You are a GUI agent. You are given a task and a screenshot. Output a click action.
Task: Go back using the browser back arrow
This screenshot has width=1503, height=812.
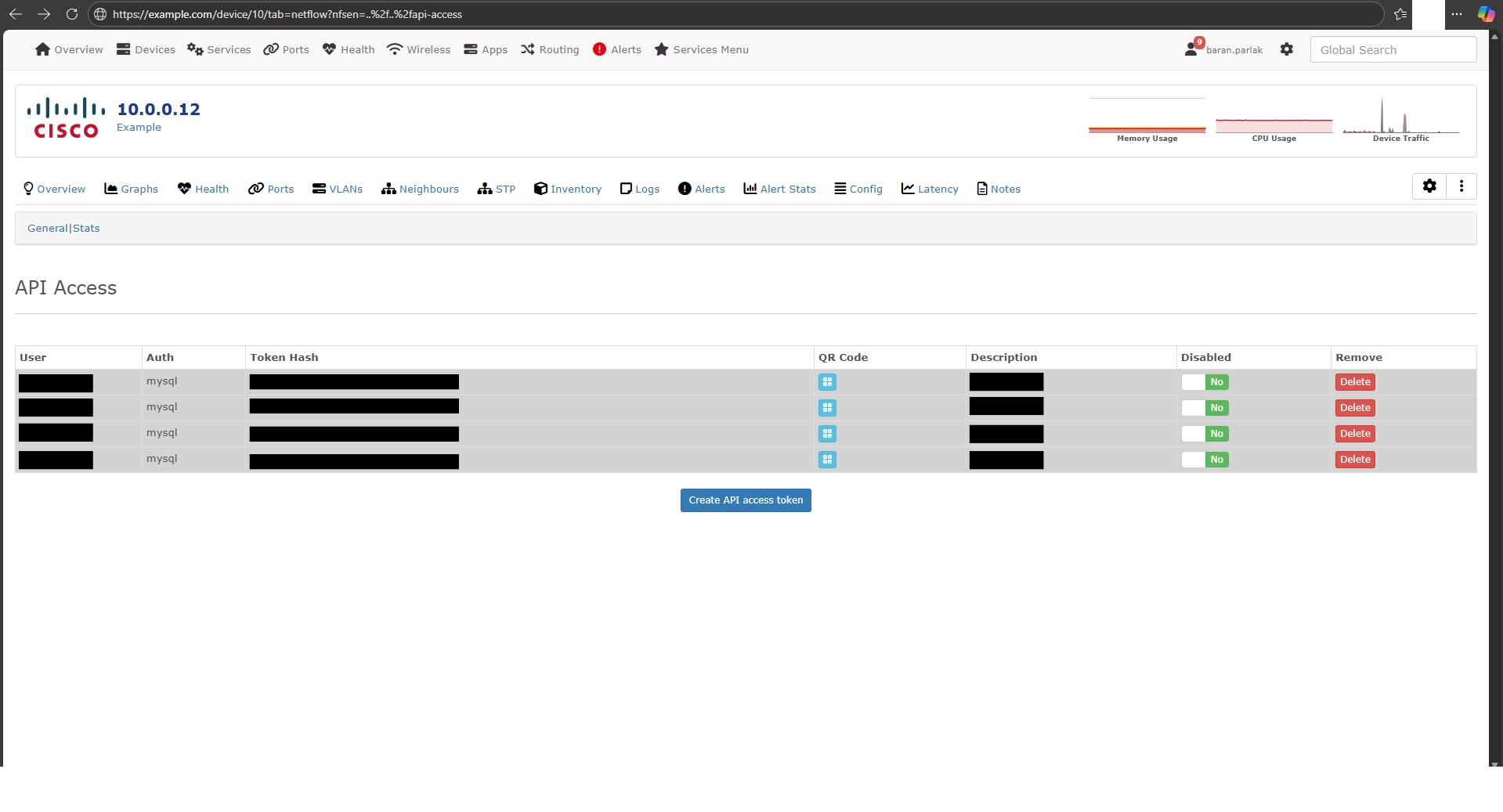(x=16, y=14)
